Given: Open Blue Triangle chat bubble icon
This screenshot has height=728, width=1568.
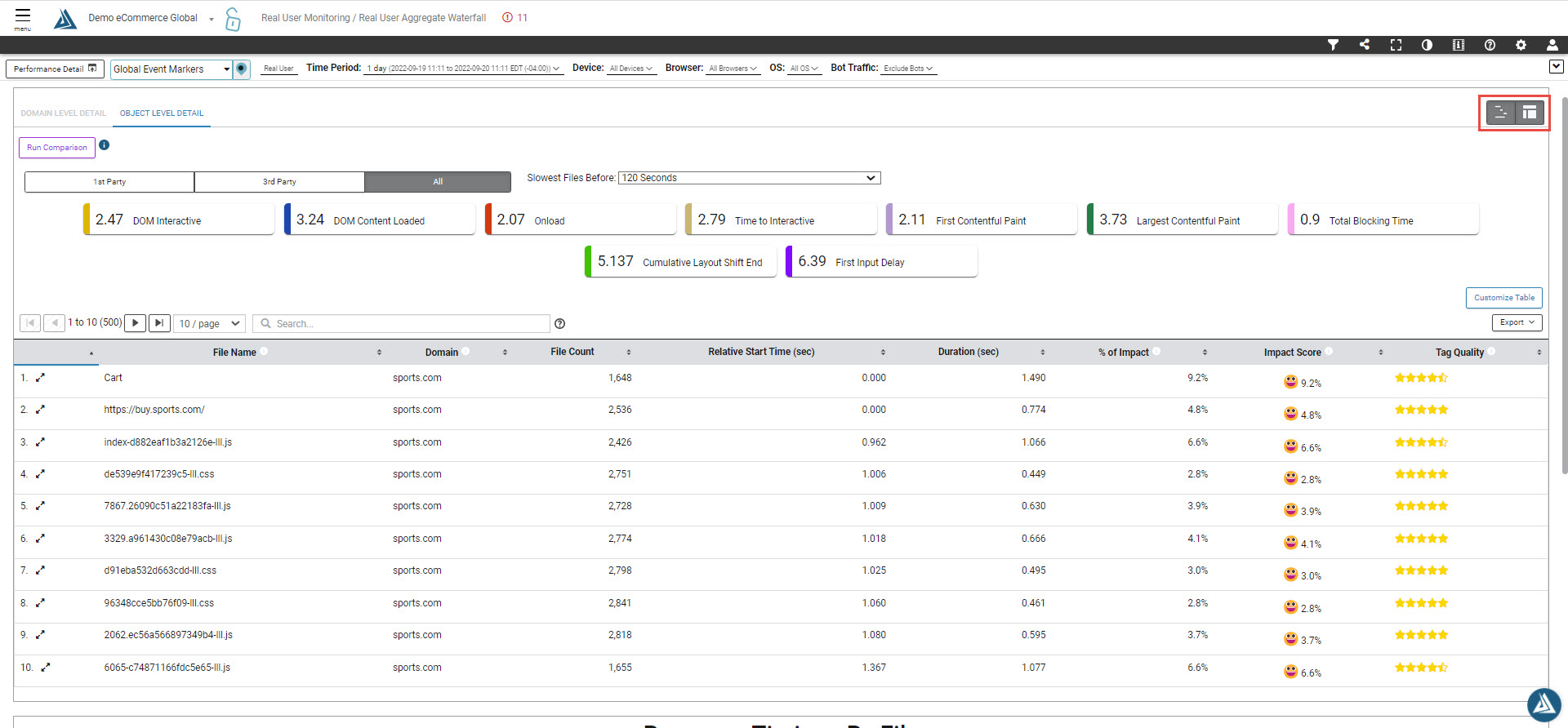Looking at the screenshot, I should click(1544, 705).
